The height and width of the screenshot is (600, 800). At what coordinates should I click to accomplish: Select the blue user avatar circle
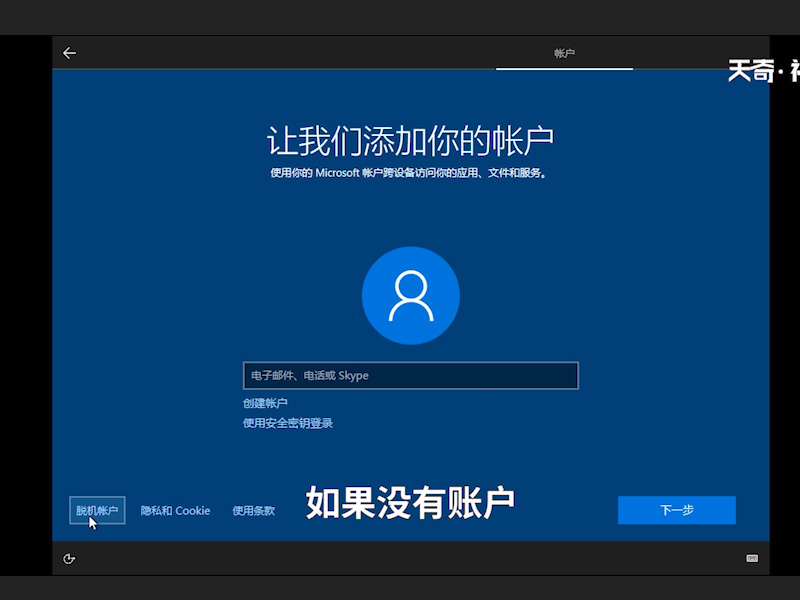pyautogui.click(x=411, y=295)
